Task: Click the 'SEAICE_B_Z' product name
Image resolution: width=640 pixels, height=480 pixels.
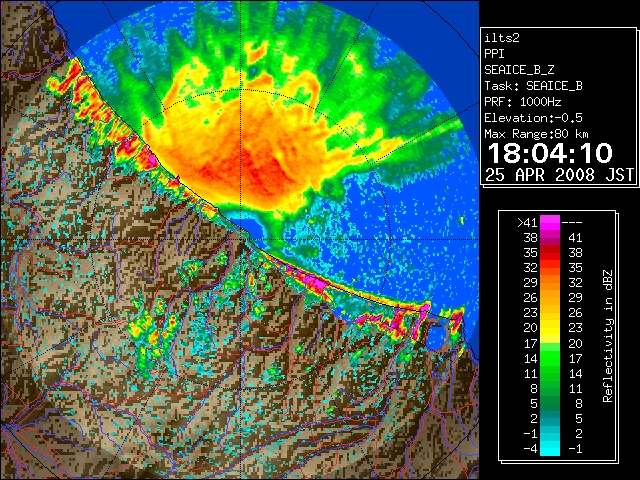Action: (x=519, y=70)
